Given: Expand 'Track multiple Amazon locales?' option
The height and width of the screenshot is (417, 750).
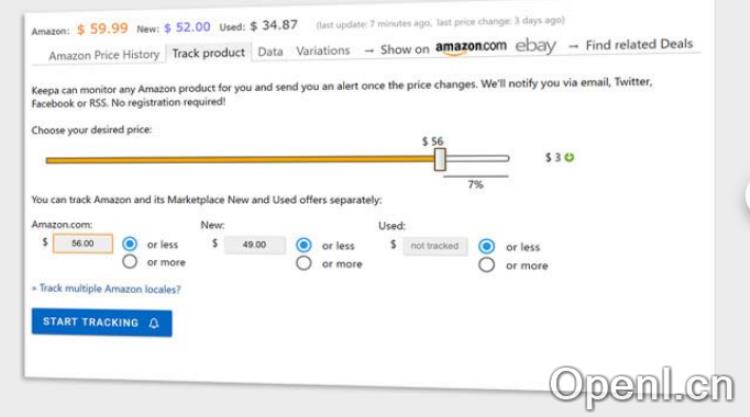Looking at the screenshot, I should pyautogui.click(x=106, y=289).
